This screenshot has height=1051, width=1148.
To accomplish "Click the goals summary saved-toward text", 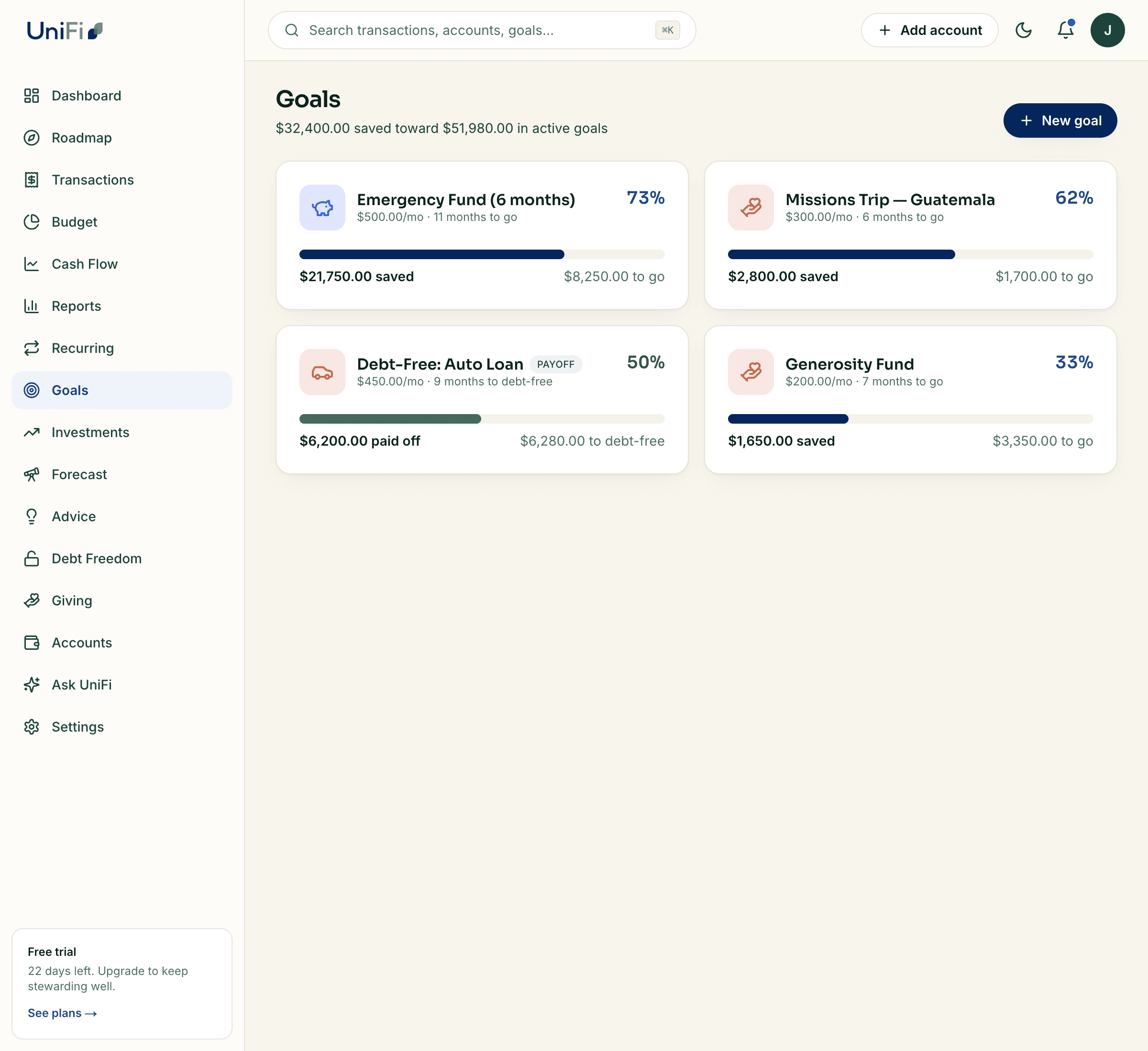I will click(442, 129).
